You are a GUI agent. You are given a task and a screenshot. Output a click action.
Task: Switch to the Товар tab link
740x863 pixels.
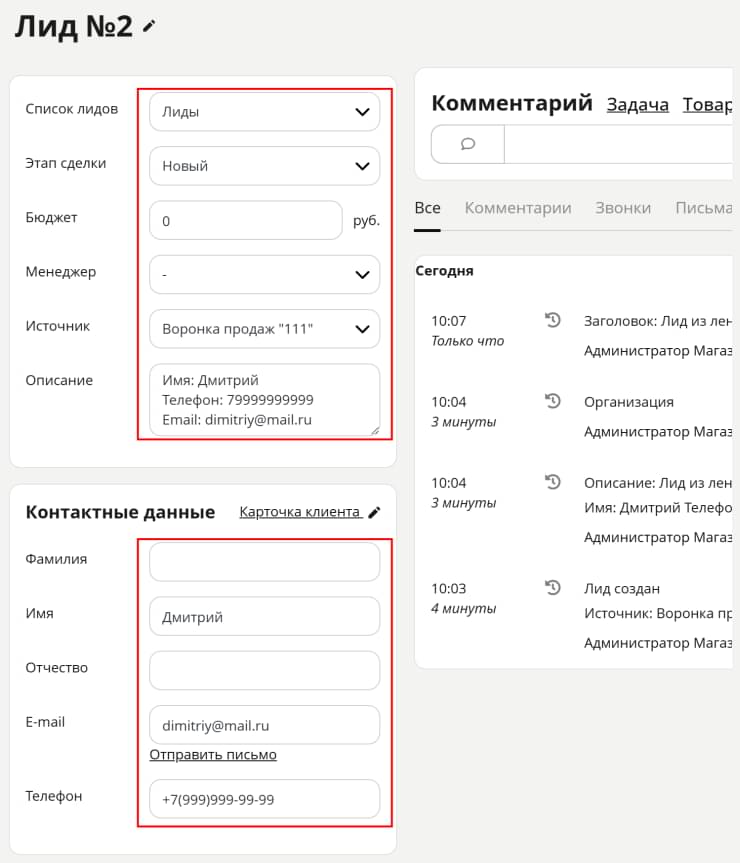(708, 105)
